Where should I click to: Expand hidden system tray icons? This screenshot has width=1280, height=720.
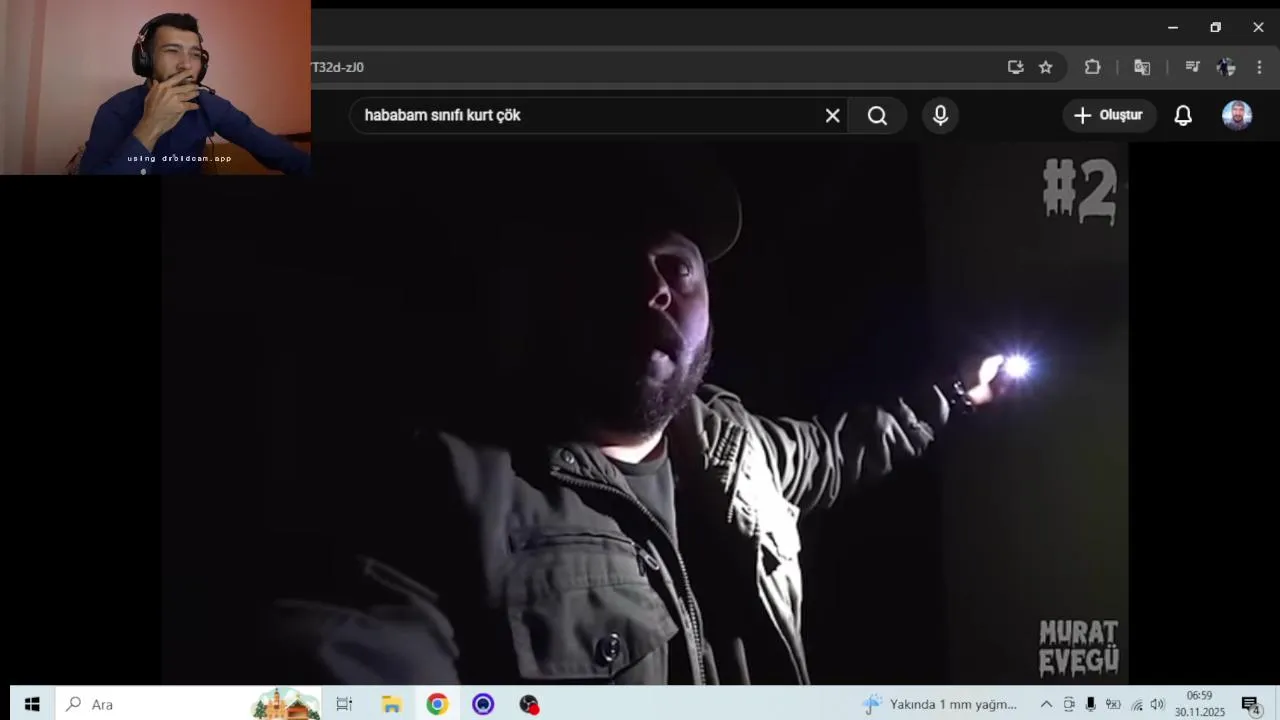click(x=1046, y=704)
